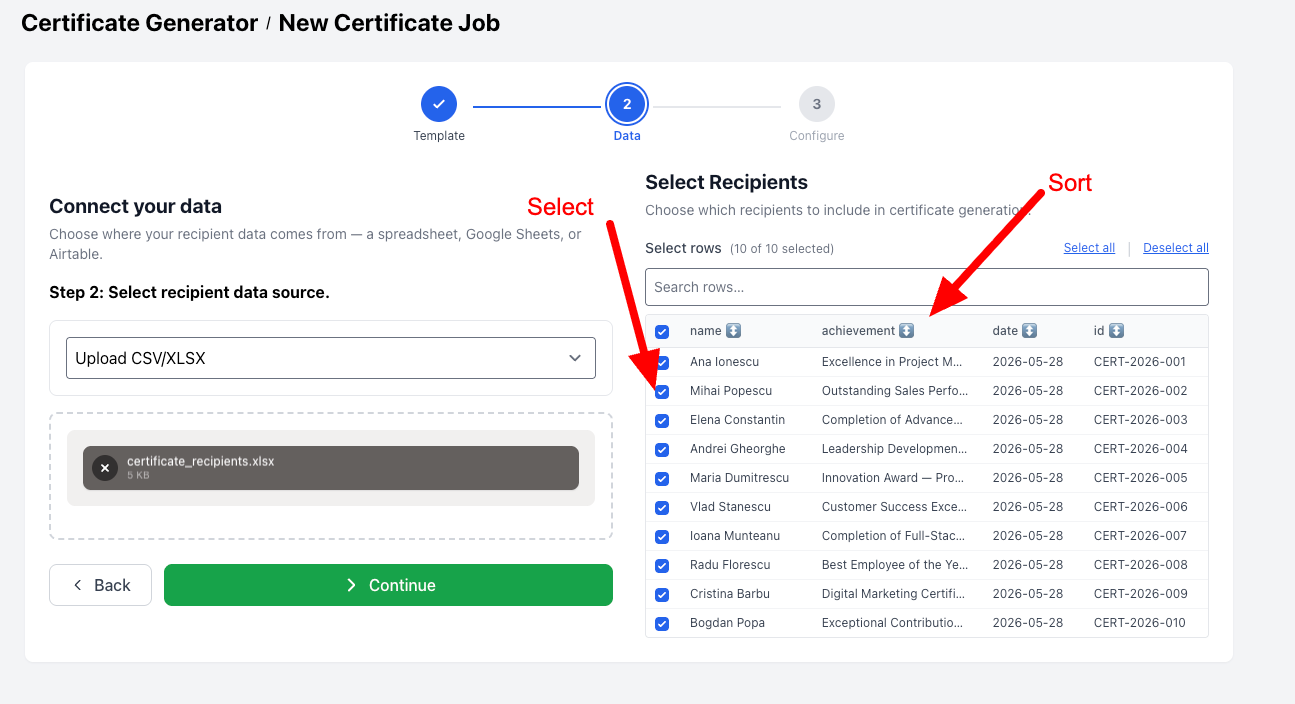Click the id column header text
The height and width of the screenshot is (704, 1295).
tap(1099, 331)
